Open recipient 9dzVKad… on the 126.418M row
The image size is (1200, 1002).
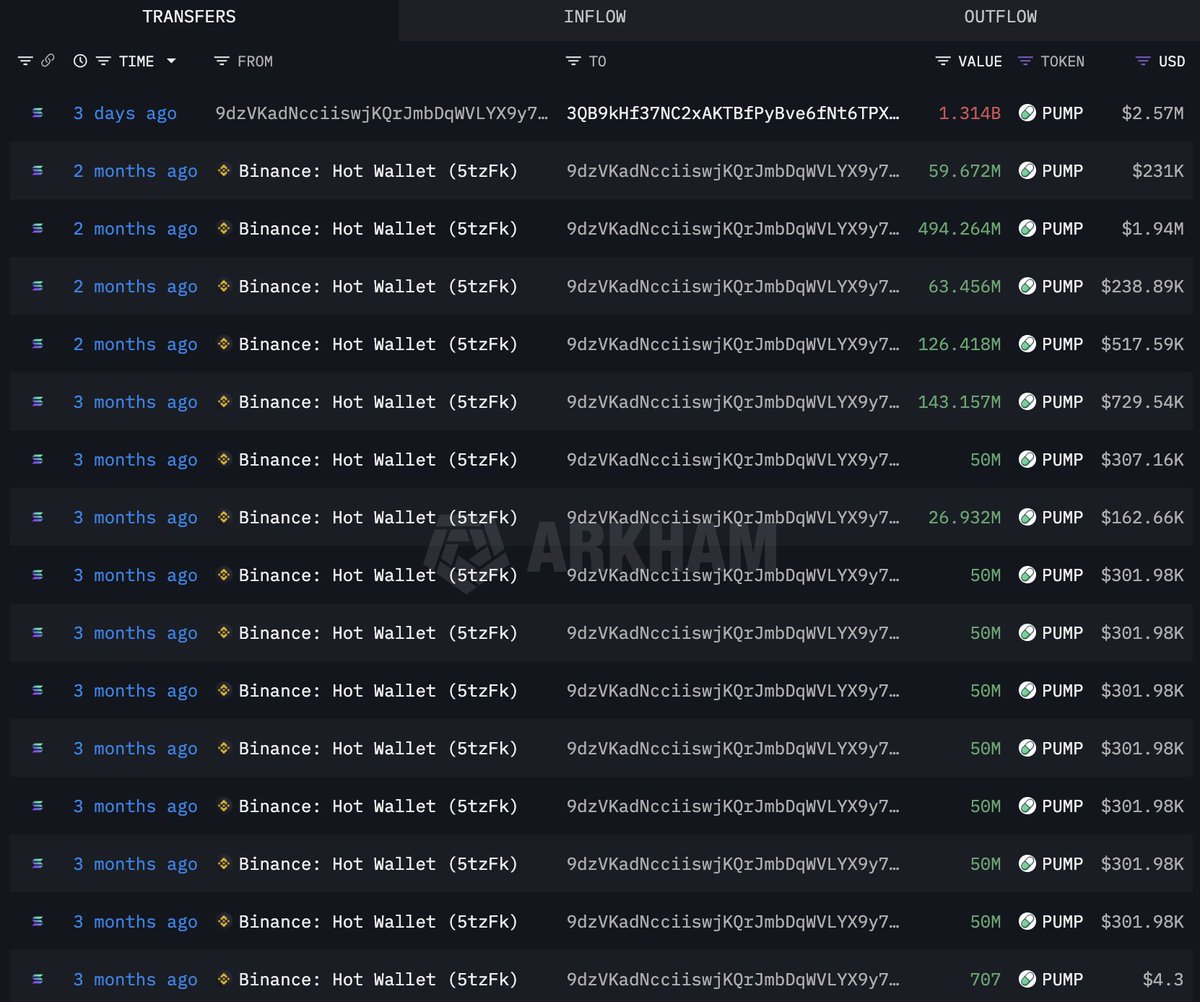pyautogui.click(x=733, y=344)
